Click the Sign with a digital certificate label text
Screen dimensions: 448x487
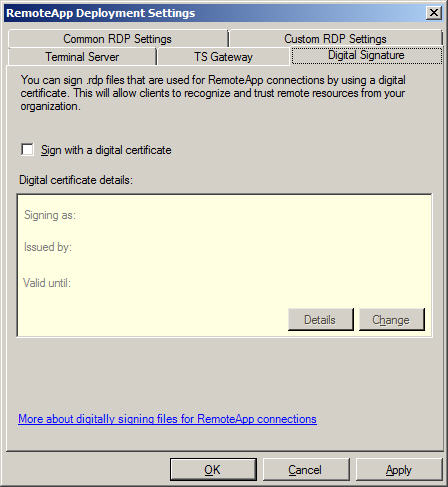click(106, 150)
